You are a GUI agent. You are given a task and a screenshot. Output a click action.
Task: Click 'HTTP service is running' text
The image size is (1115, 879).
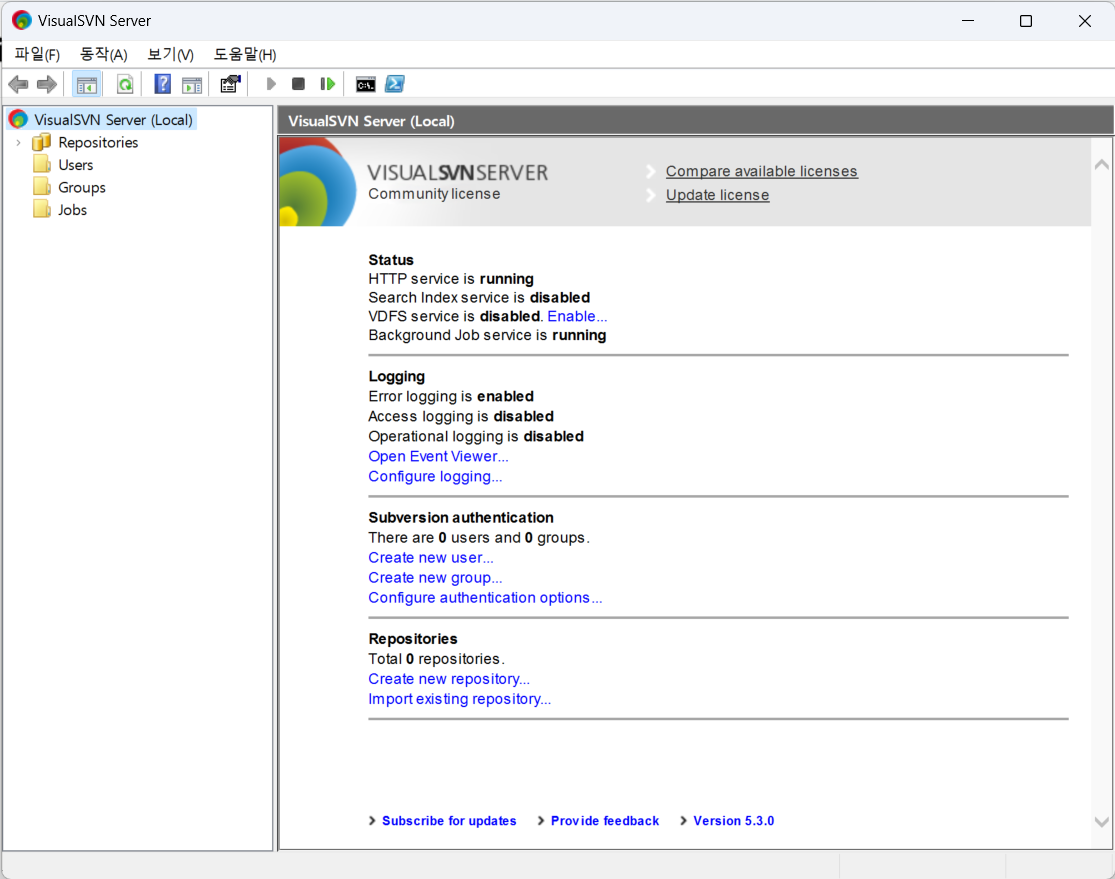point(451,279)
